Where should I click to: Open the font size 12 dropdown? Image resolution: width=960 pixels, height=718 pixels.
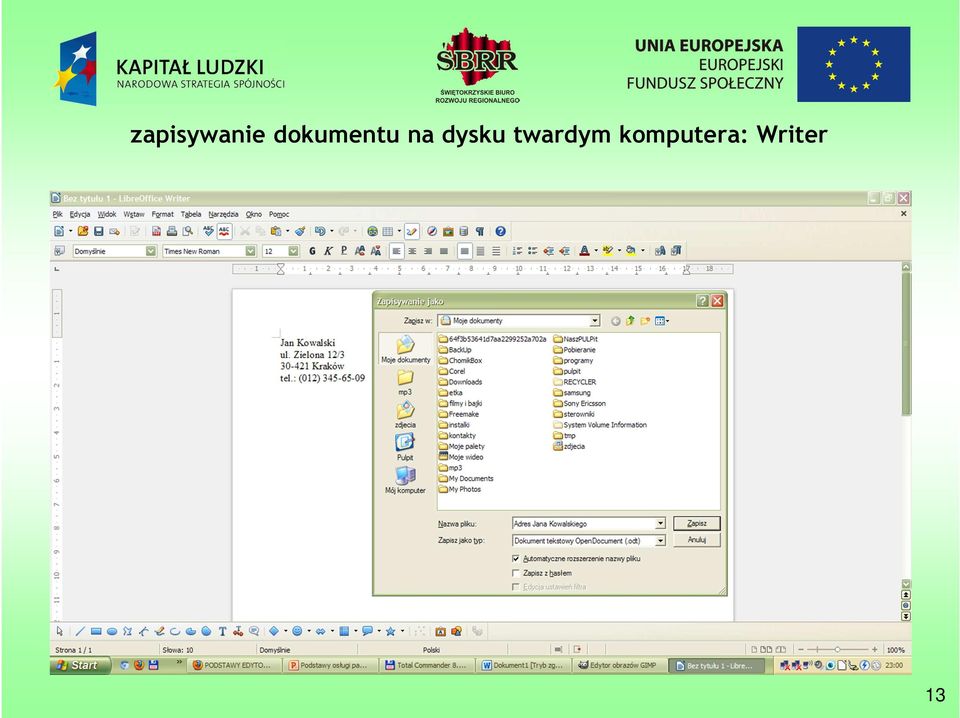pyautogui.click(x=293, y=251)
